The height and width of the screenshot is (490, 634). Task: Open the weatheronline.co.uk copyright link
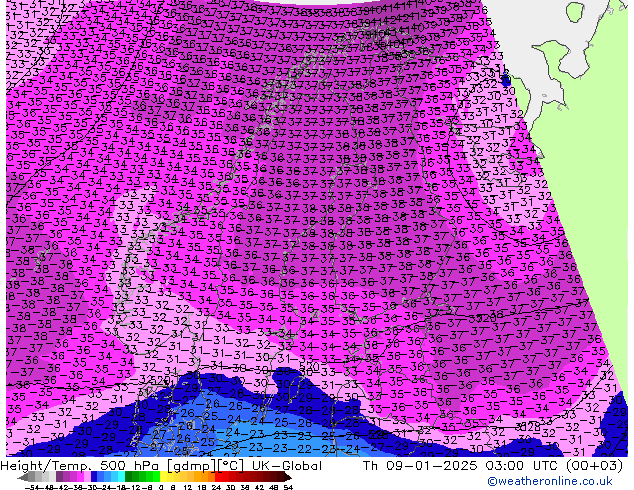(x=550, y=481)
